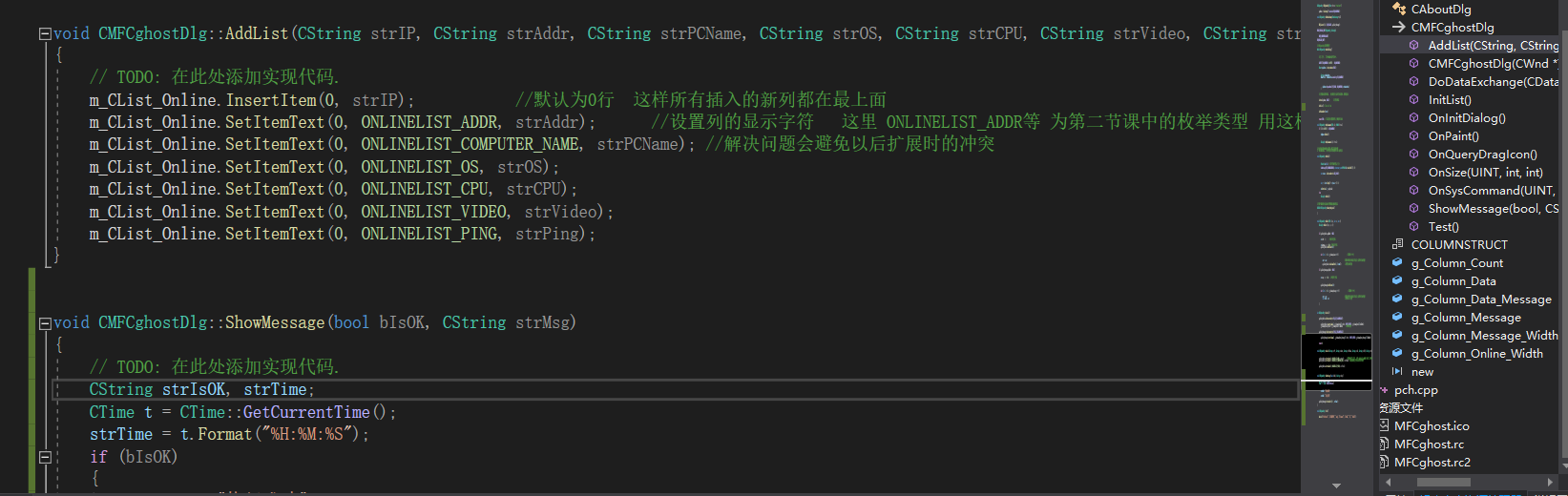Collapse the if (bIsOK) block

coord(45,457)
